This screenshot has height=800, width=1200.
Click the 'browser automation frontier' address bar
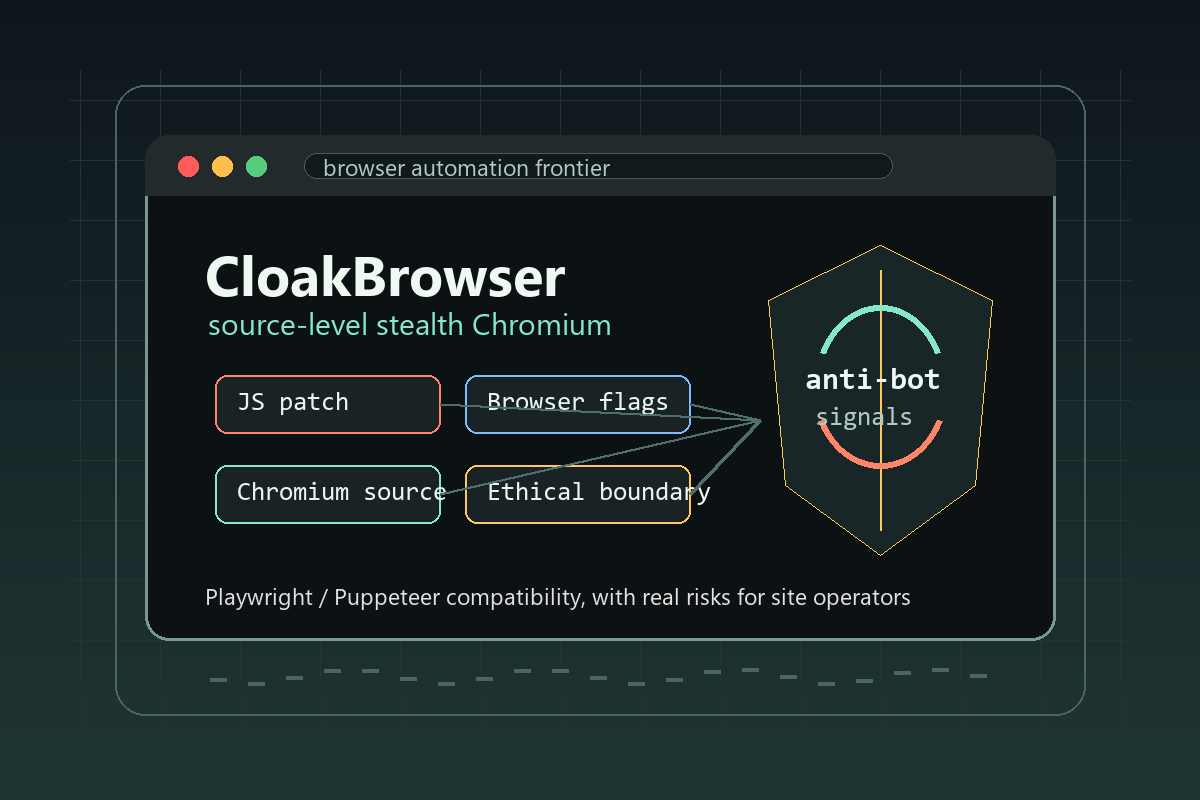[x=598, y=167]
